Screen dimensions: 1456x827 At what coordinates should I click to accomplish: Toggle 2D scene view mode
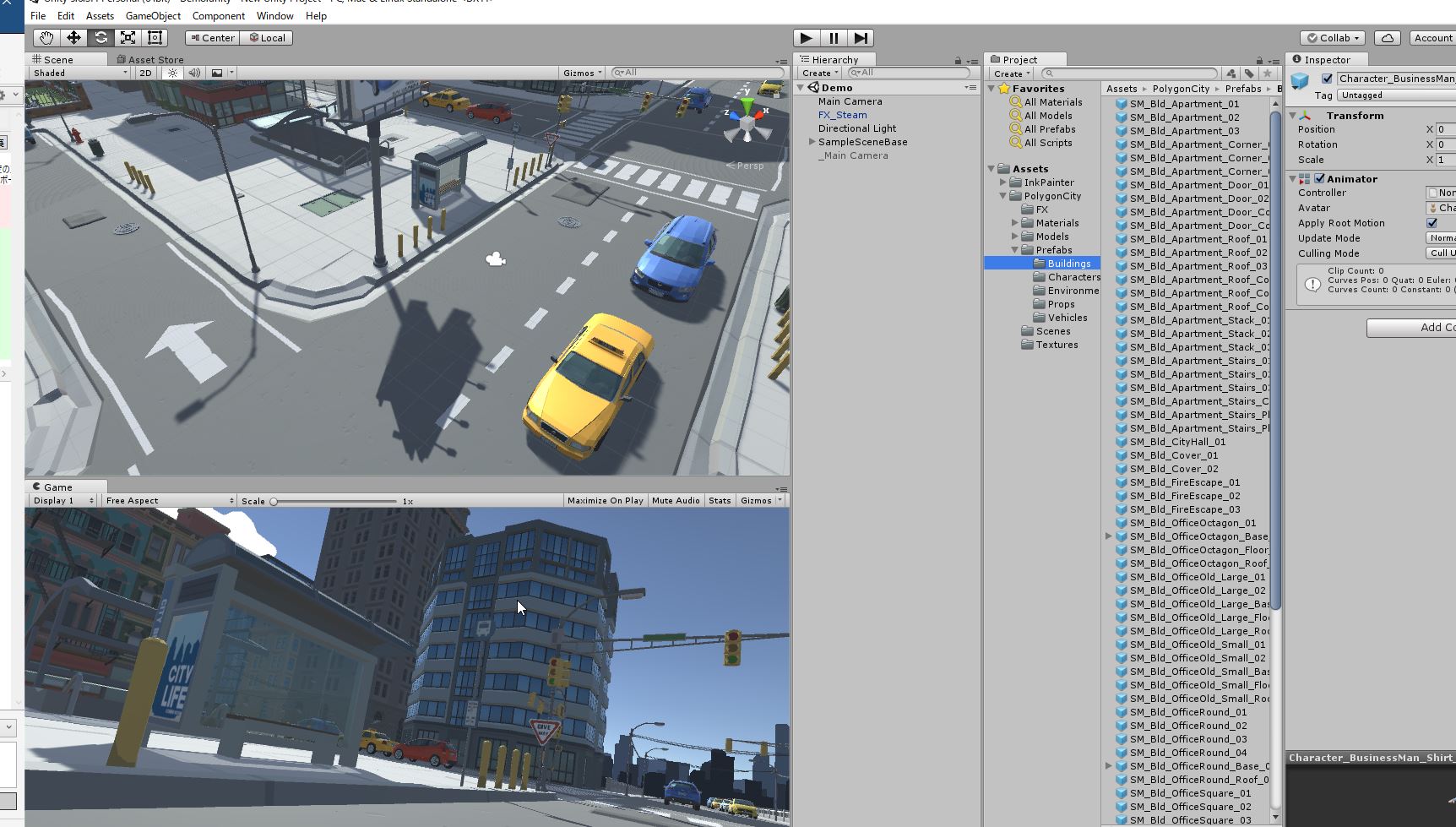click(145, 73)
